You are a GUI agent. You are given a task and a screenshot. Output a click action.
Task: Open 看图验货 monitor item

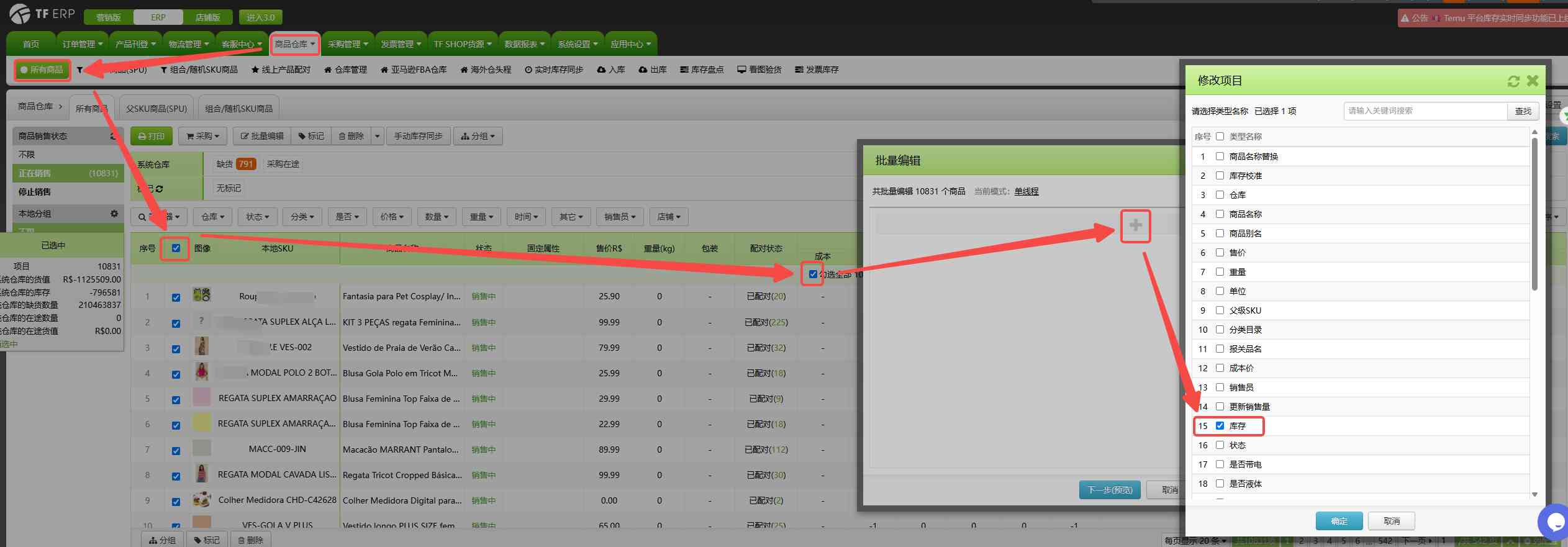click(x=759, y=70)
